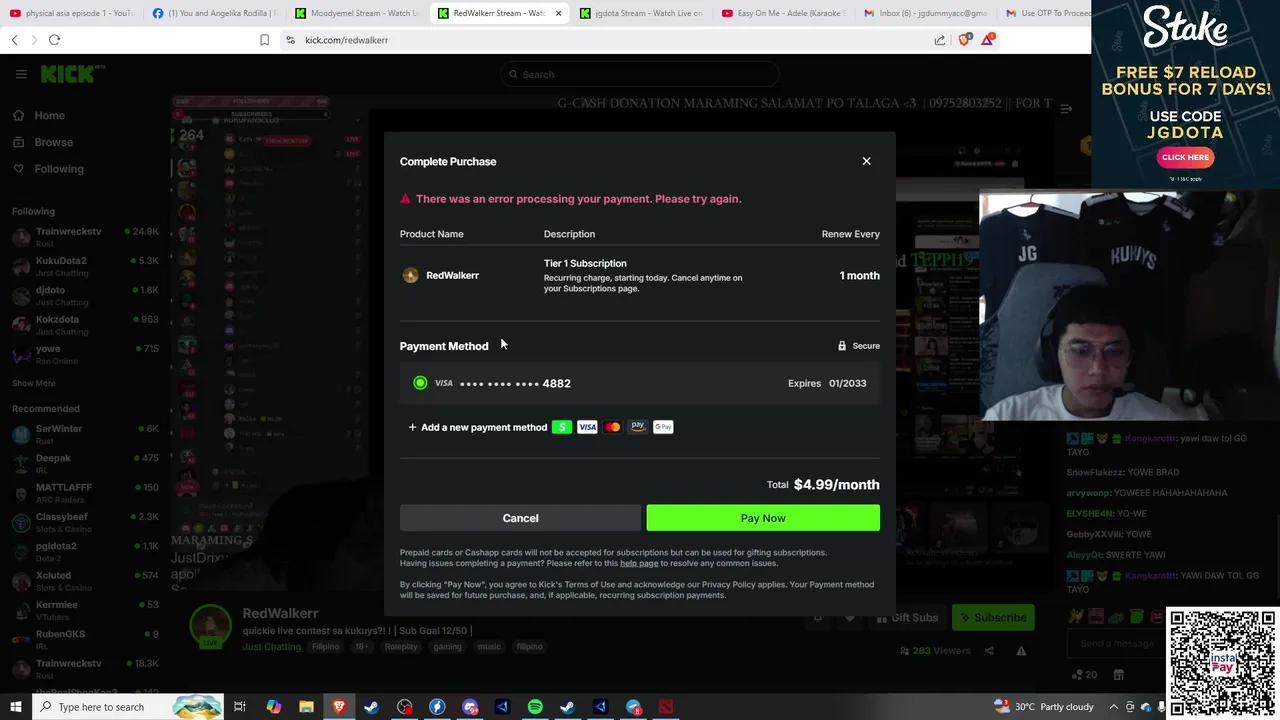Click the share icon in address bar
Screen dimensions: 1280x720
[940, 40]
